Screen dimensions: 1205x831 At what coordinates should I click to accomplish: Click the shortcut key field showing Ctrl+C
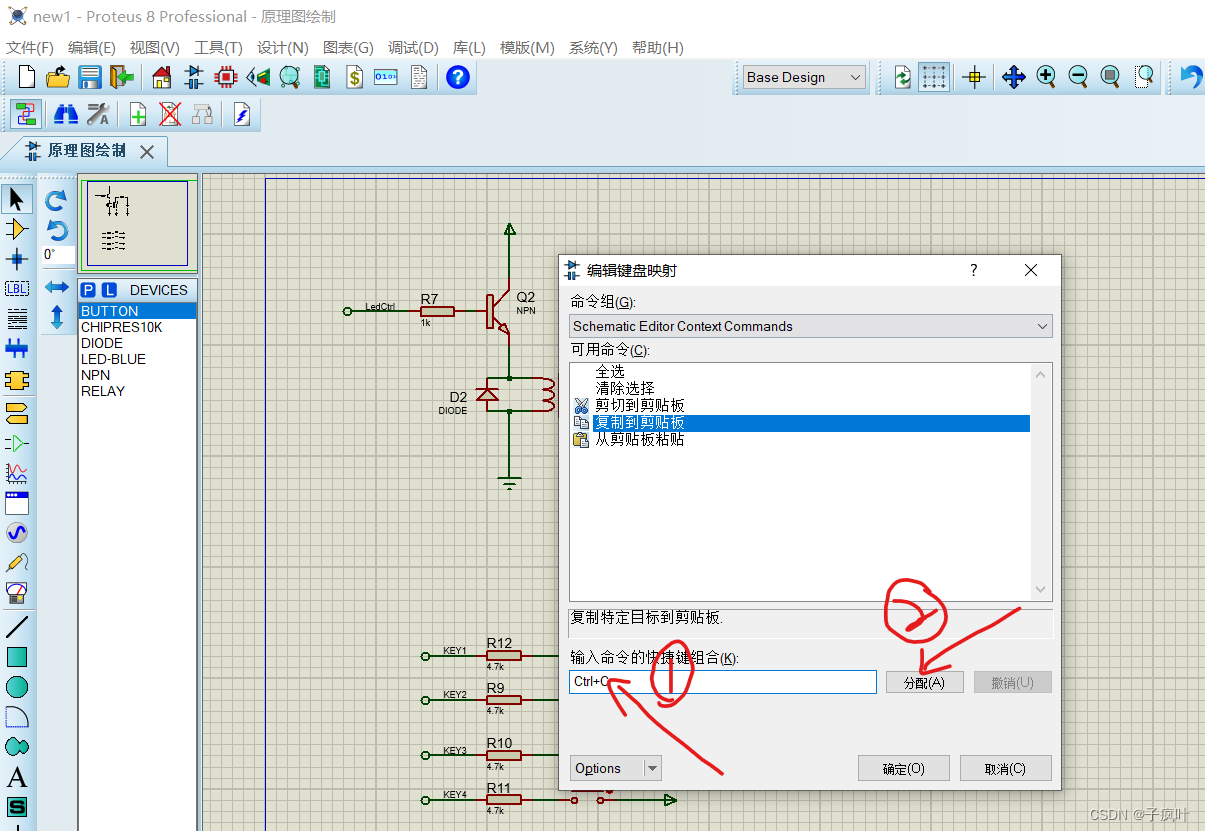(x=723, y=682)
